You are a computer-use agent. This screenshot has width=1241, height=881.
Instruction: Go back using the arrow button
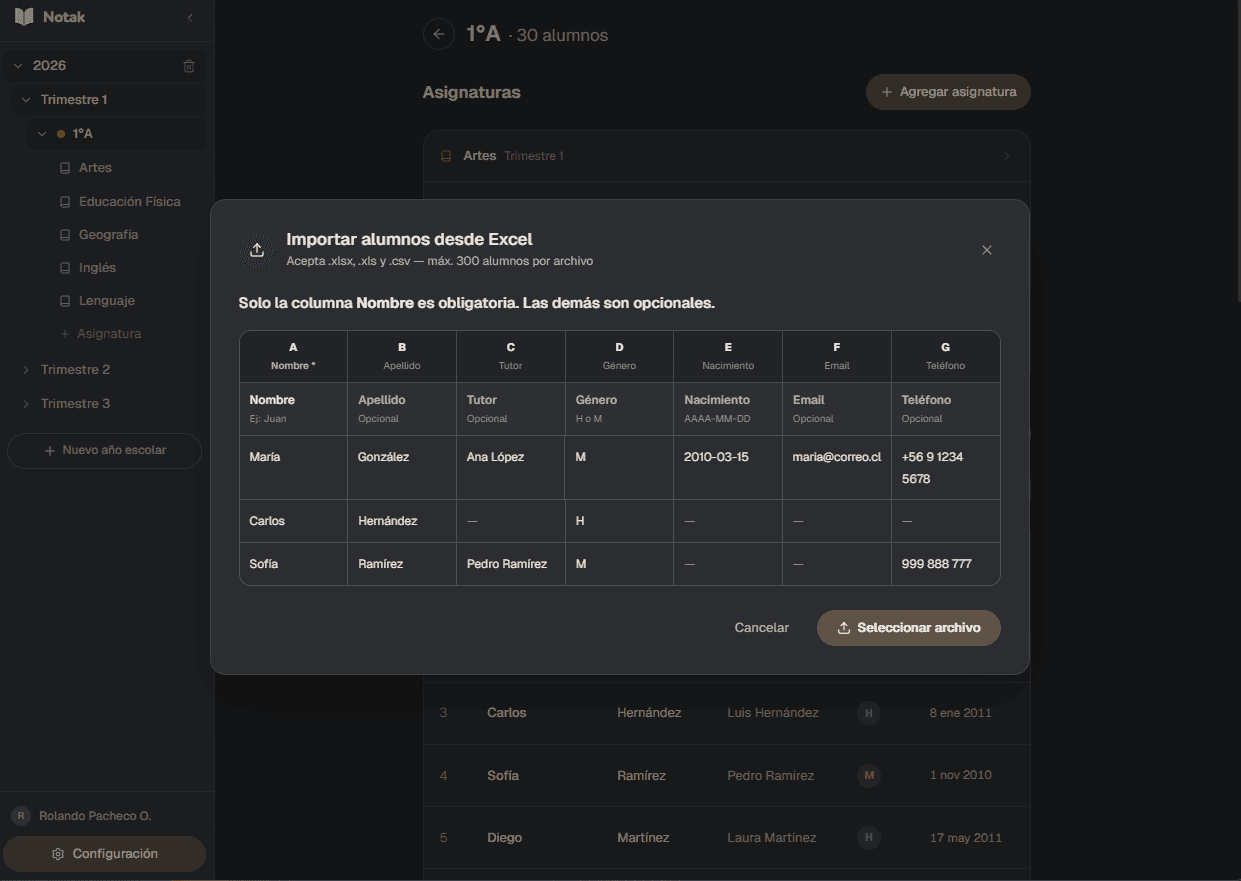pos(438,34)
